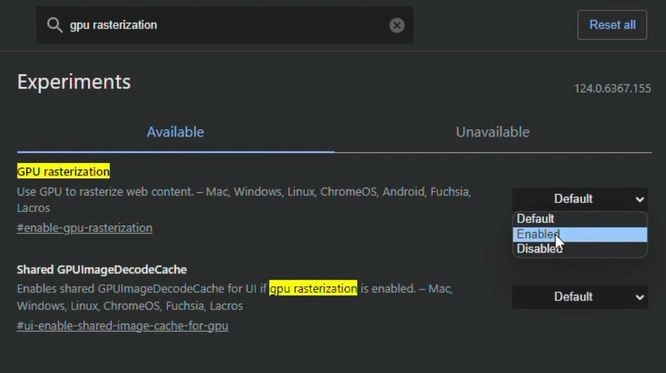Screen dimensions: 666x373
Task: Click the Experiments heading
Action: [x=74, y=82]
